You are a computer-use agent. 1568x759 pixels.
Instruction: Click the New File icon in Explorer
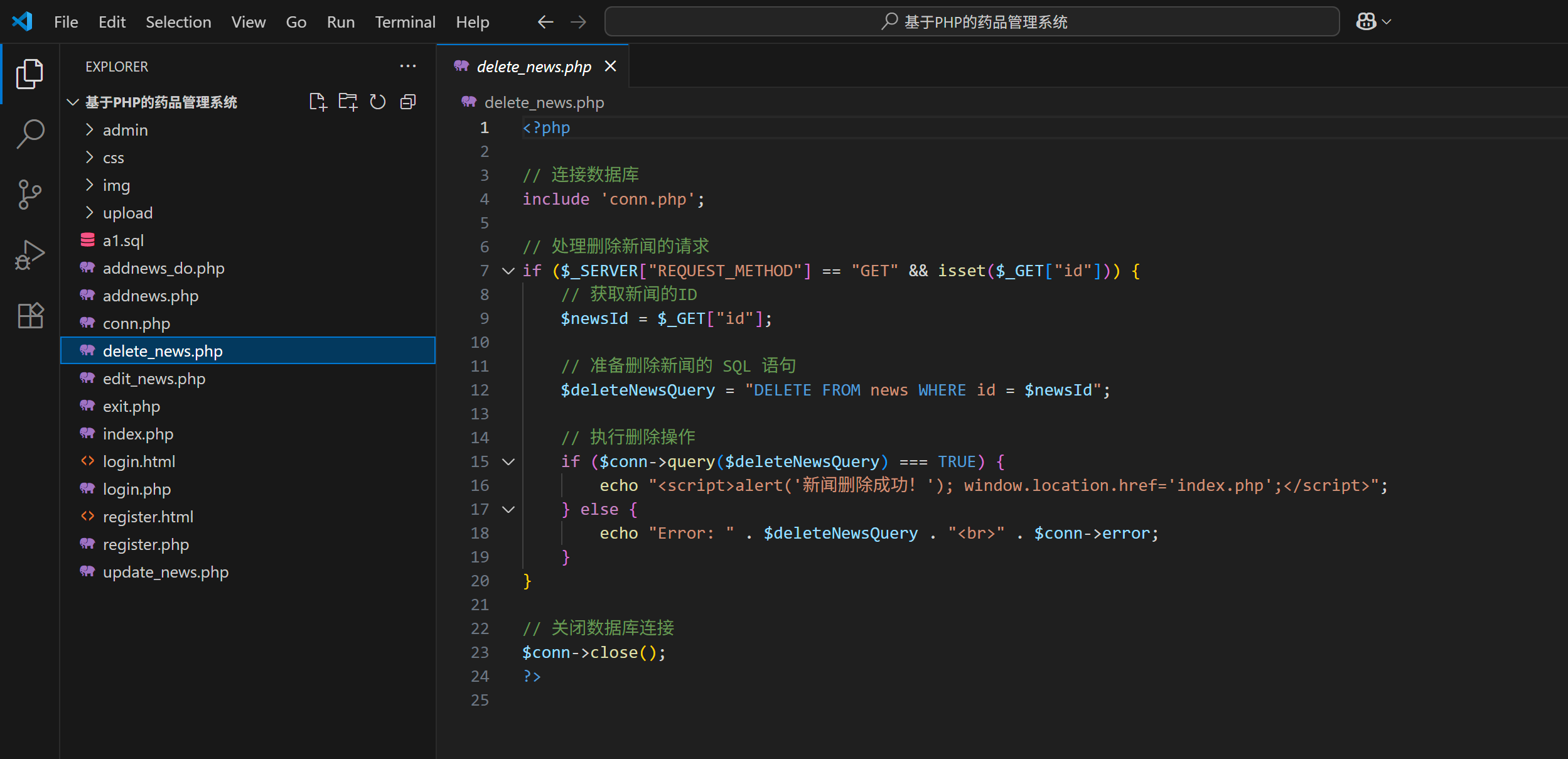[x=318, y=102]
